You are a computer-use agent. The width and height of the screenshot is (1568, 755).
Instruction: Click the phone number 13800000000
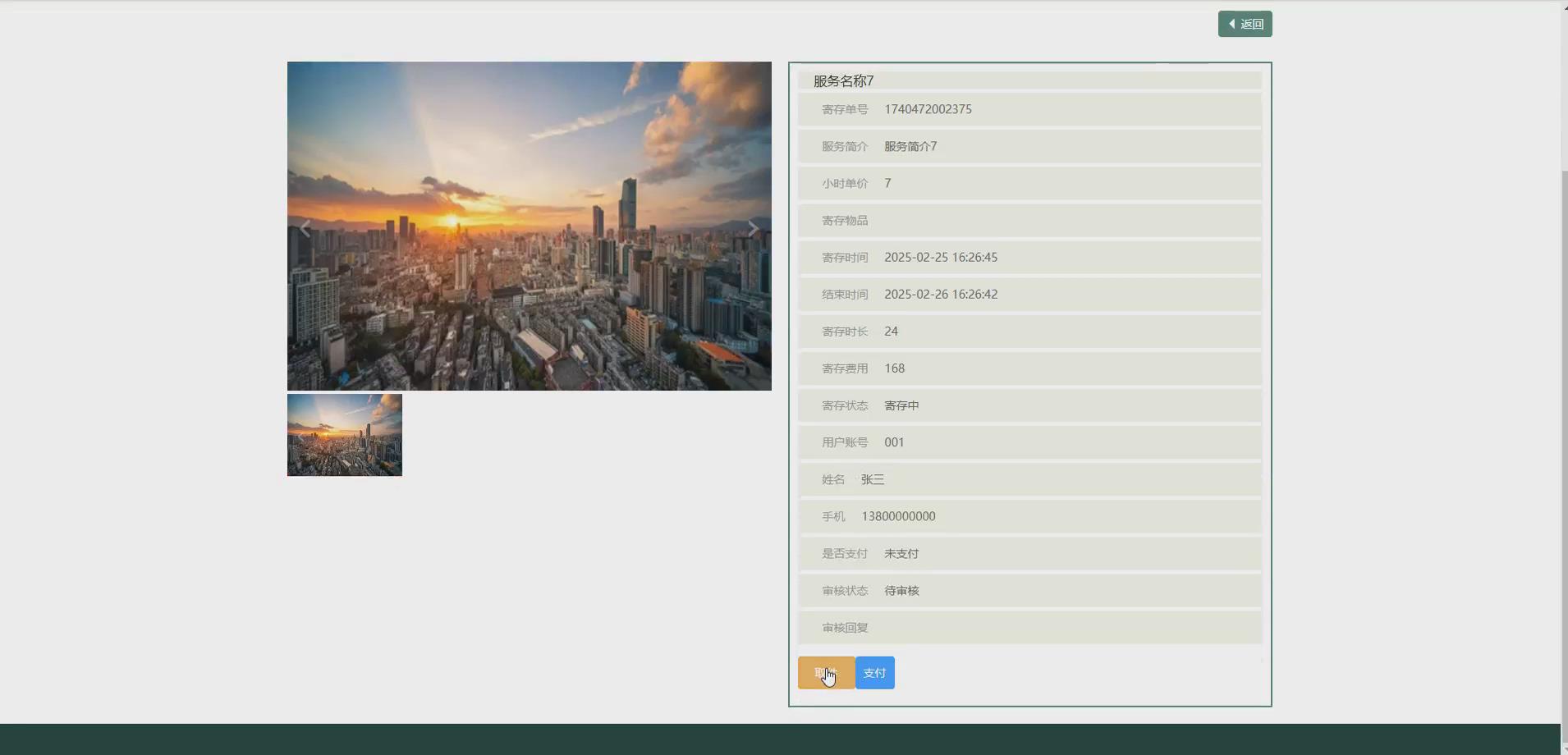point(897,515)
